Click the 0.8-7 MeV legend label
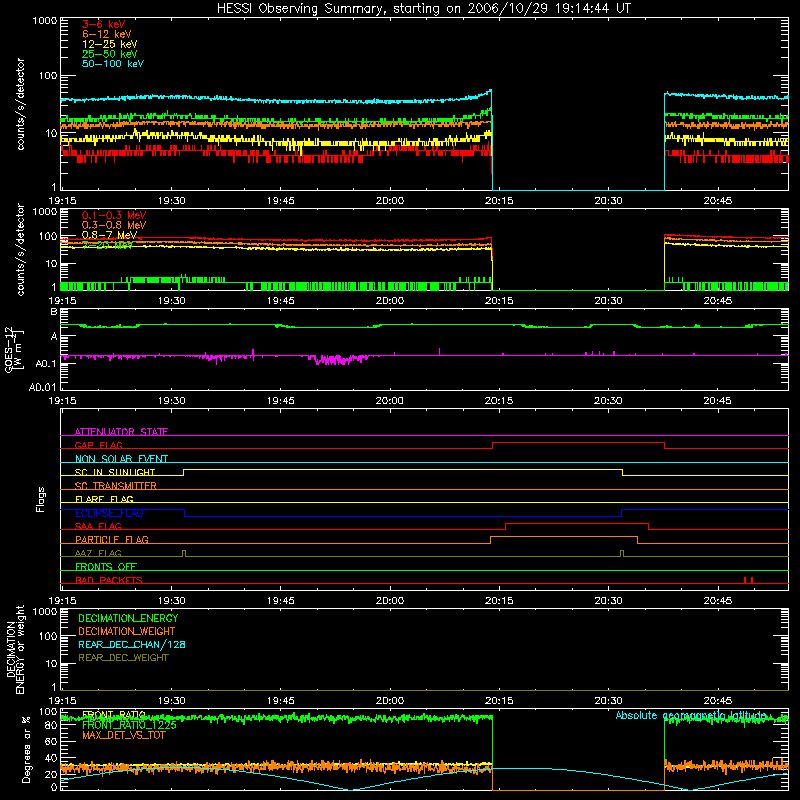Image resolution: width=800 pixels, height=800 pixels. pos(109,235)
